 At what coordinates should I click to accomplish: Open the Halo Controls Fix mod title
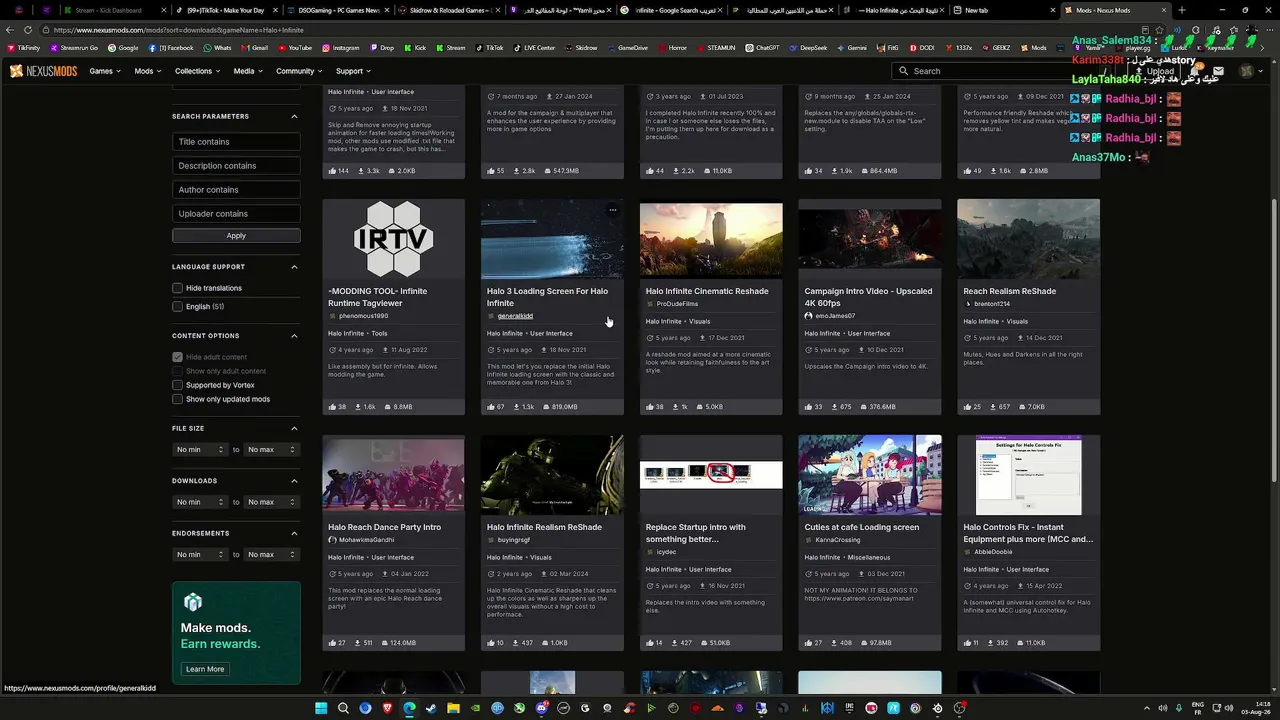pyautogui.click(x=1028, y=533)
